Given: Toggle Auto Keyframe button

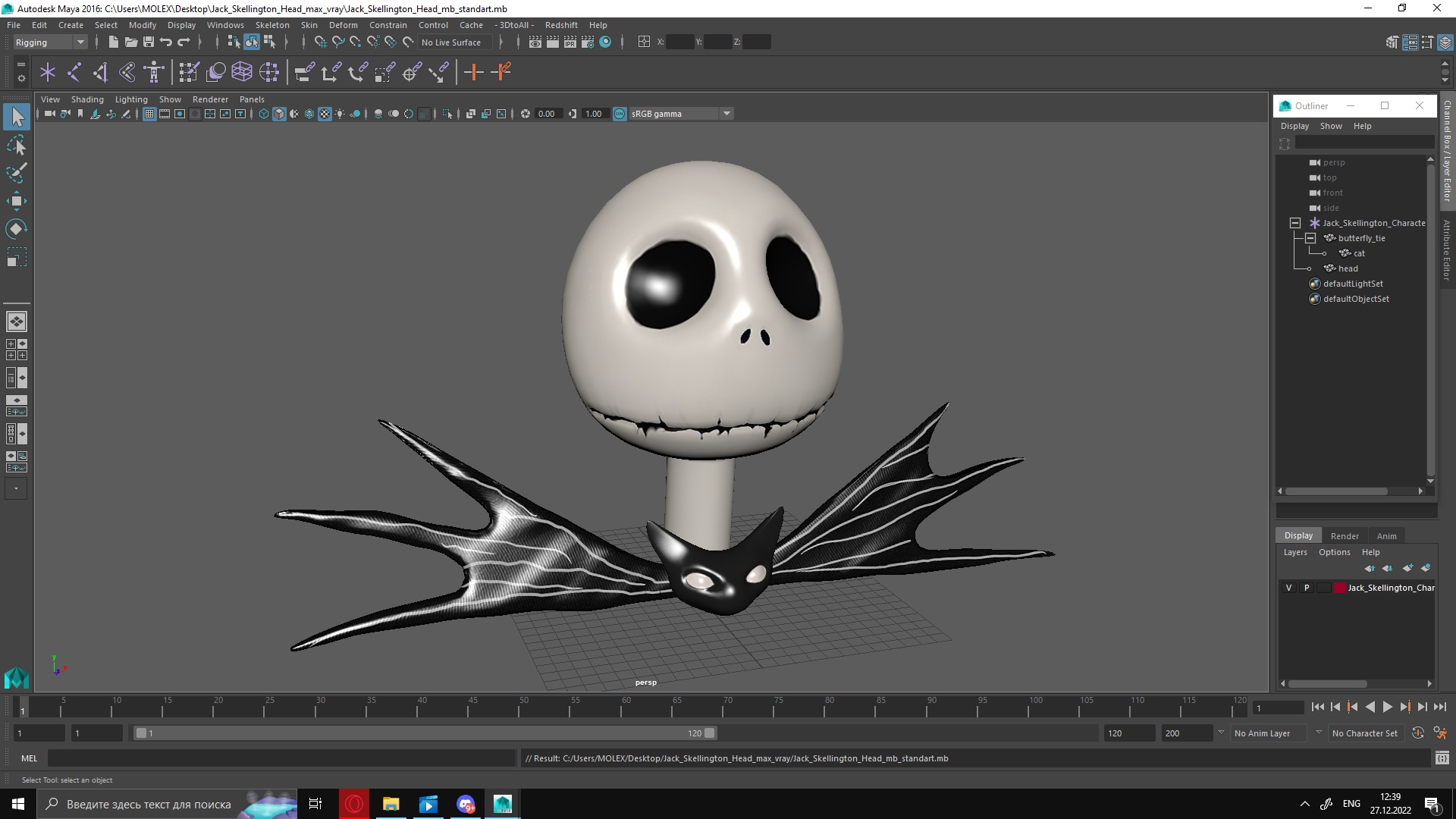Looking at the screenshot, I should click(x=1417, y=733).
